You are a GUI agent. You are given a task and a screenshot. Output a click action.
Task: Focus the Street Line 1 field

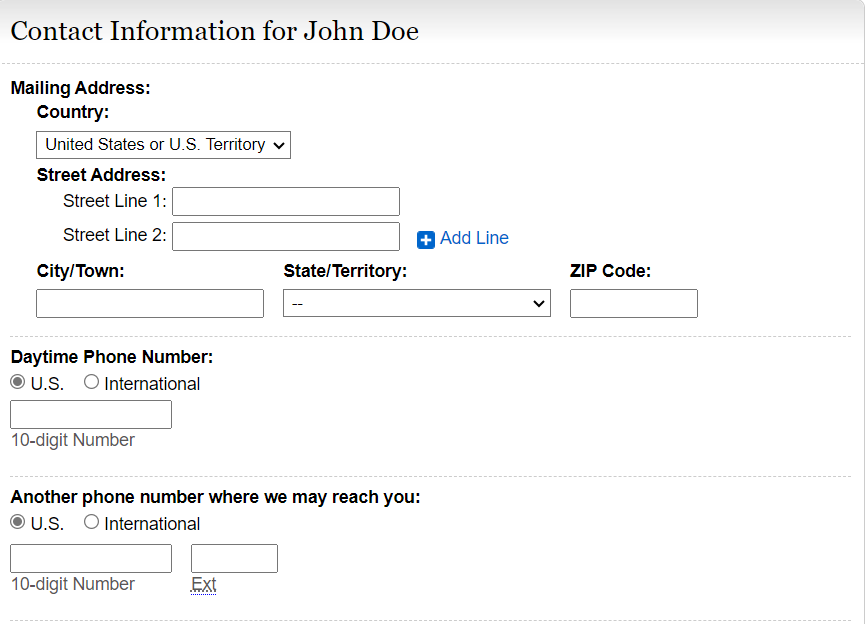click(286, 201)
